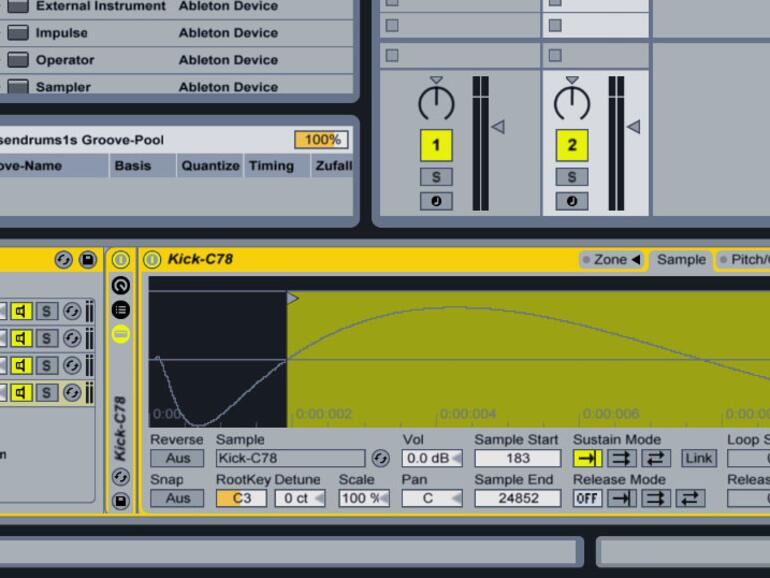Toggle first chain speaker activator
This screenshot has height=578, width=770.
pyautogui.click(x=21, y=311)
